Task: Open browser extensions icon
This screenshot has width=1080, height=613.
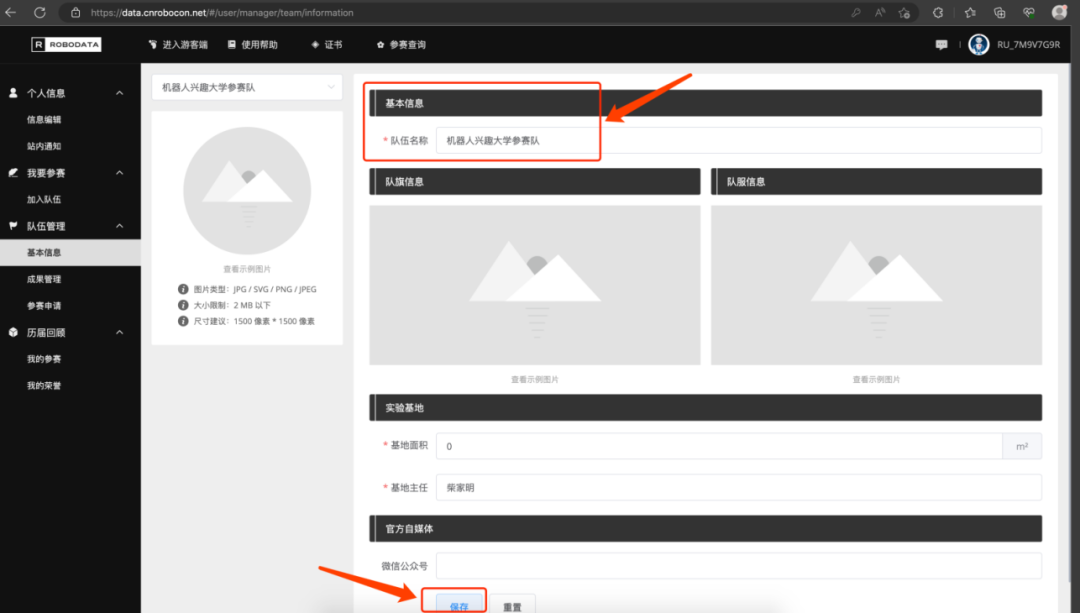Action: (938, 12)
